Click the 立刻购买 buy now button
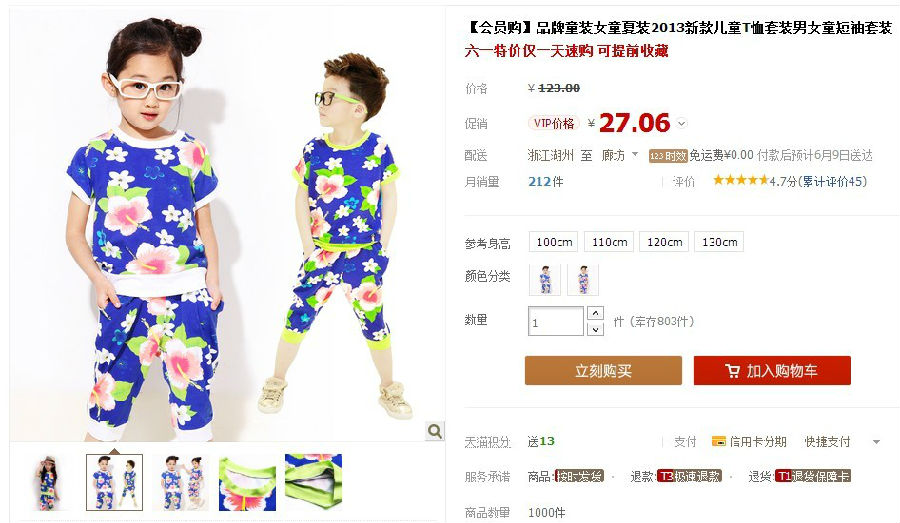 click(x=603, y=370)
